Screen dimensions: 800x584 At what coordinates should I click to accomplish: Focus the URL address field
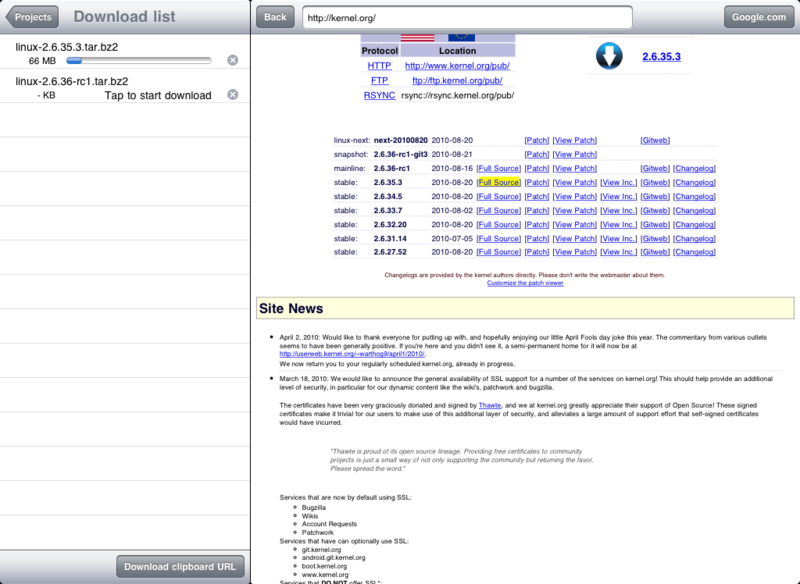tap(467, 17)
